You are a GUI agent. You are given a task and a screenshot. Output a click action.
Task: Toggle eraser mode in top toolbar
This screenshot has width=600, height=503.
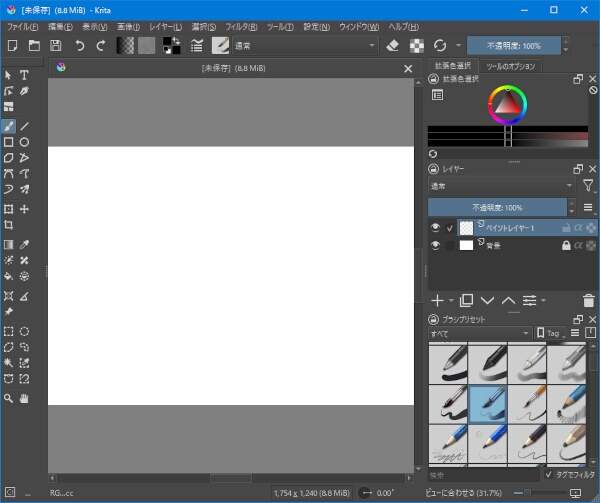point(393,46)
